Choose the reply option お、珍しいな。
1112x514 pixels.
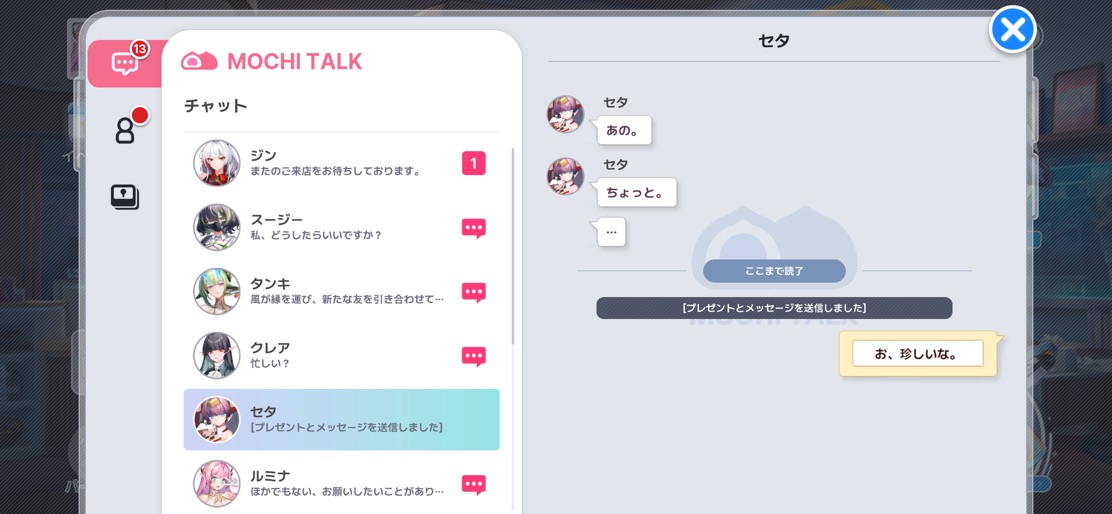click(x=918, y=353)
